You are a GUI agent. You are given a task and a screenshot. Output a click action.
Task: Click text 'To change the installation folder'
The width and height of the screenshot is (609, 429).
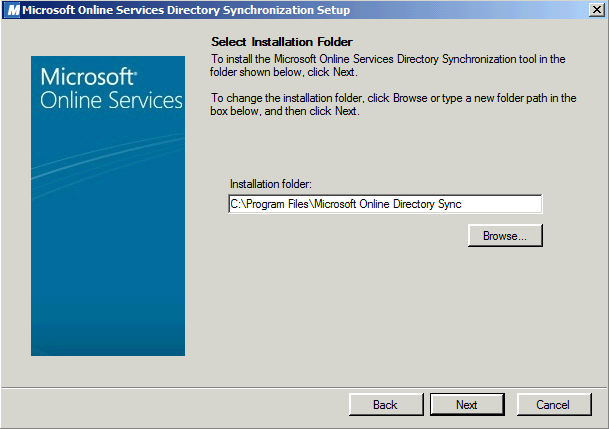(x=287, y=98)
